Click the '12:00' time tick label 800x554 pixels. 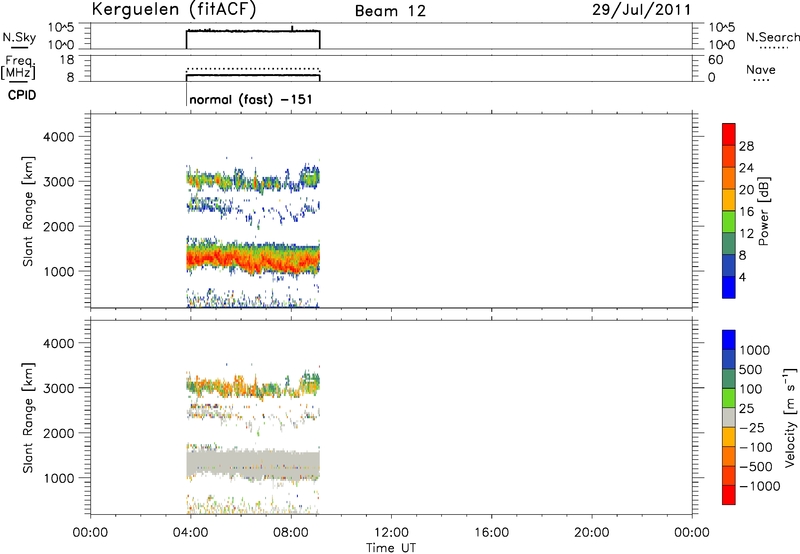click(x=391, y=533)
